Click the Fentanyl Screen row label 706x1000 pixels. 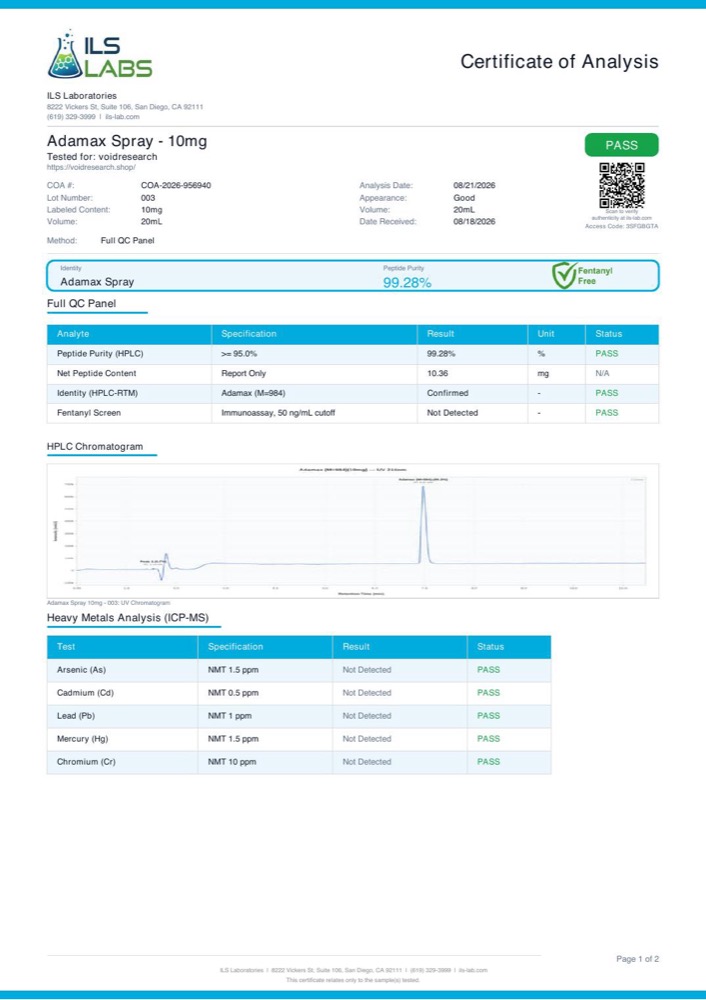(89, 413)
